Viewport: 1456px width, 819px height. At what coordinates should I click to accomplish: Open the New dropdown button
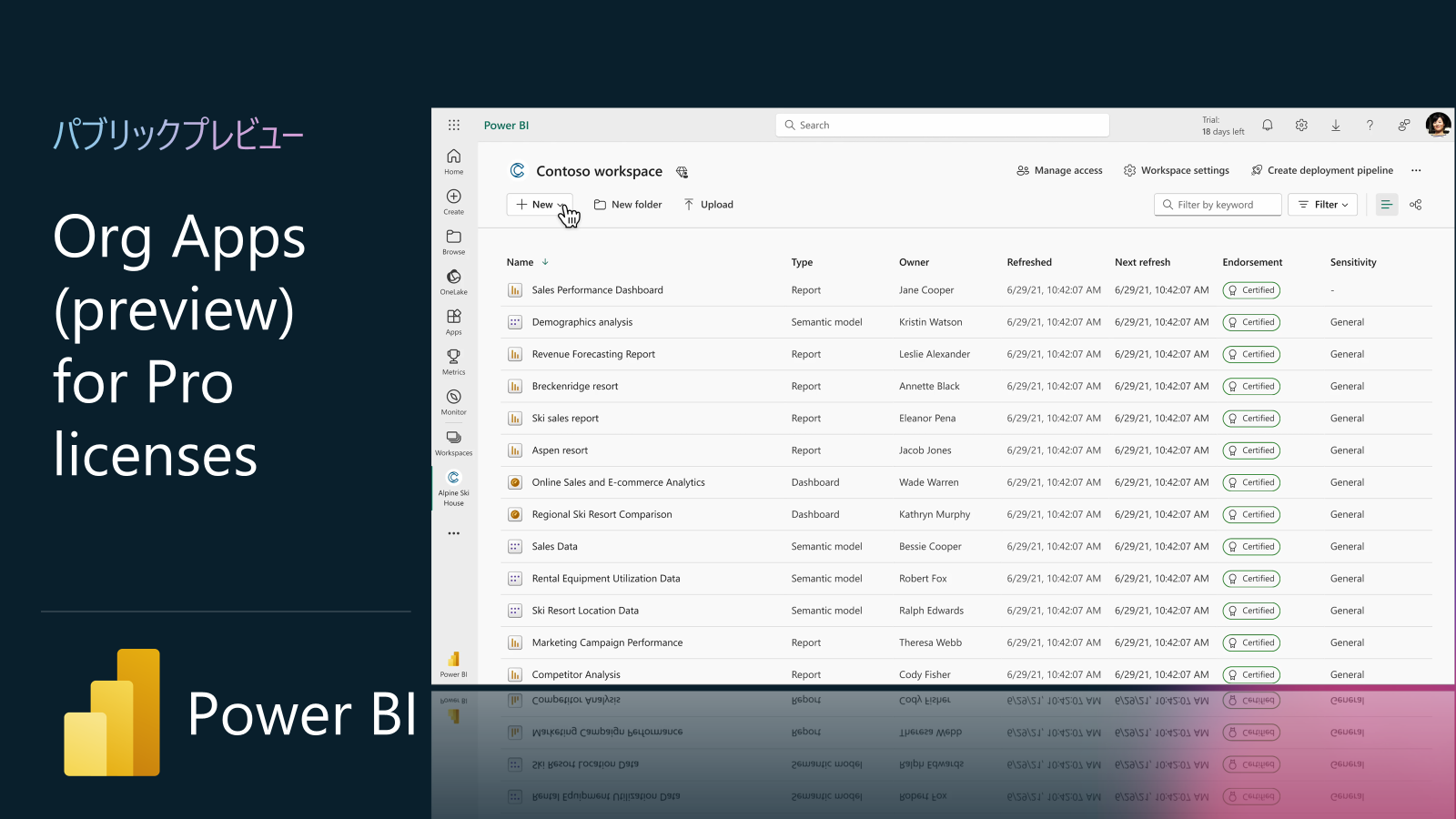pyautogui.click(x=540, y=205)
